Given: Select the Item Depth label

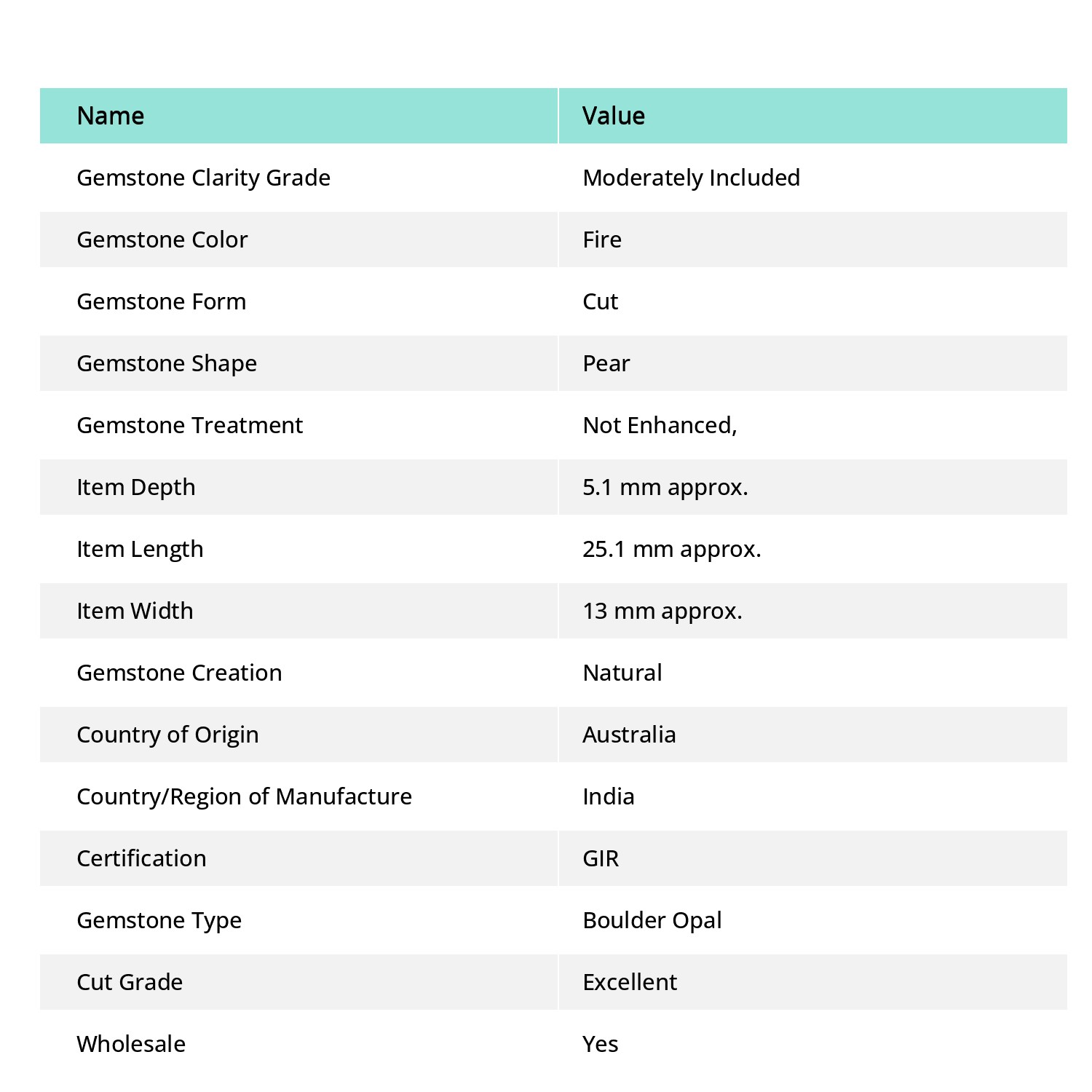Looking at the screenshot, I should point(136,487).
